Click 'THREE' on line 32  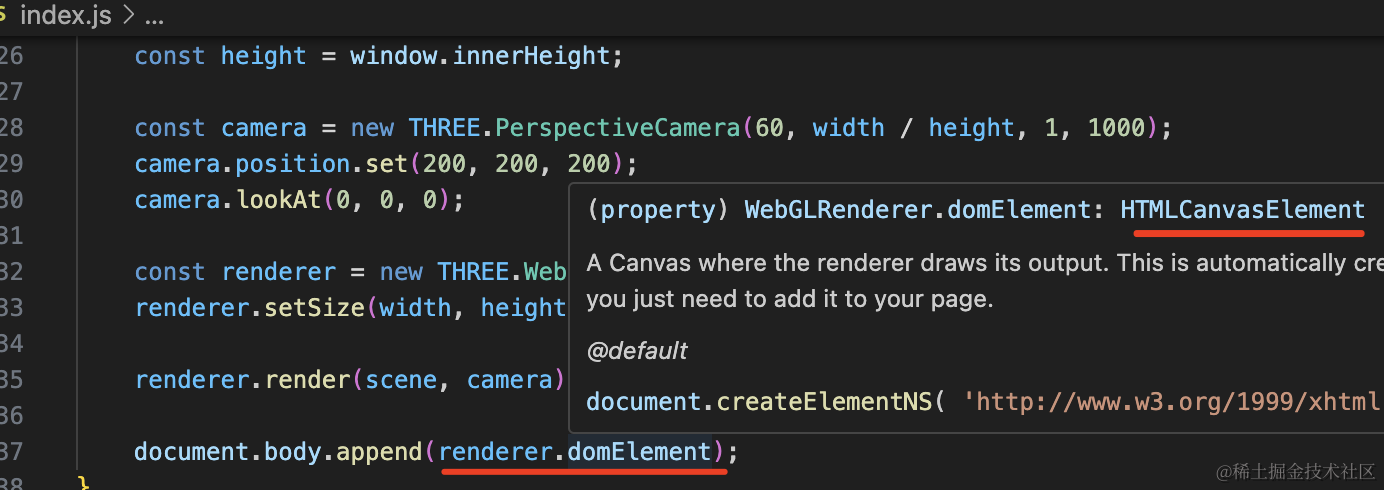coord(473,272)
